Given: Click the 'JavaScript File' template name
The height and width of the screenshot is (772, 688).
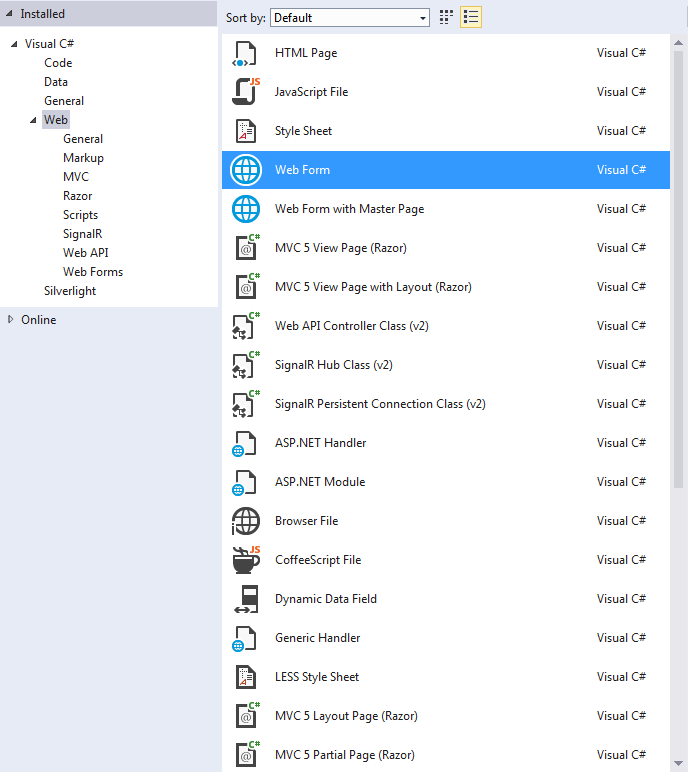Looking at the screenshot, I should [x=311, y=92].
